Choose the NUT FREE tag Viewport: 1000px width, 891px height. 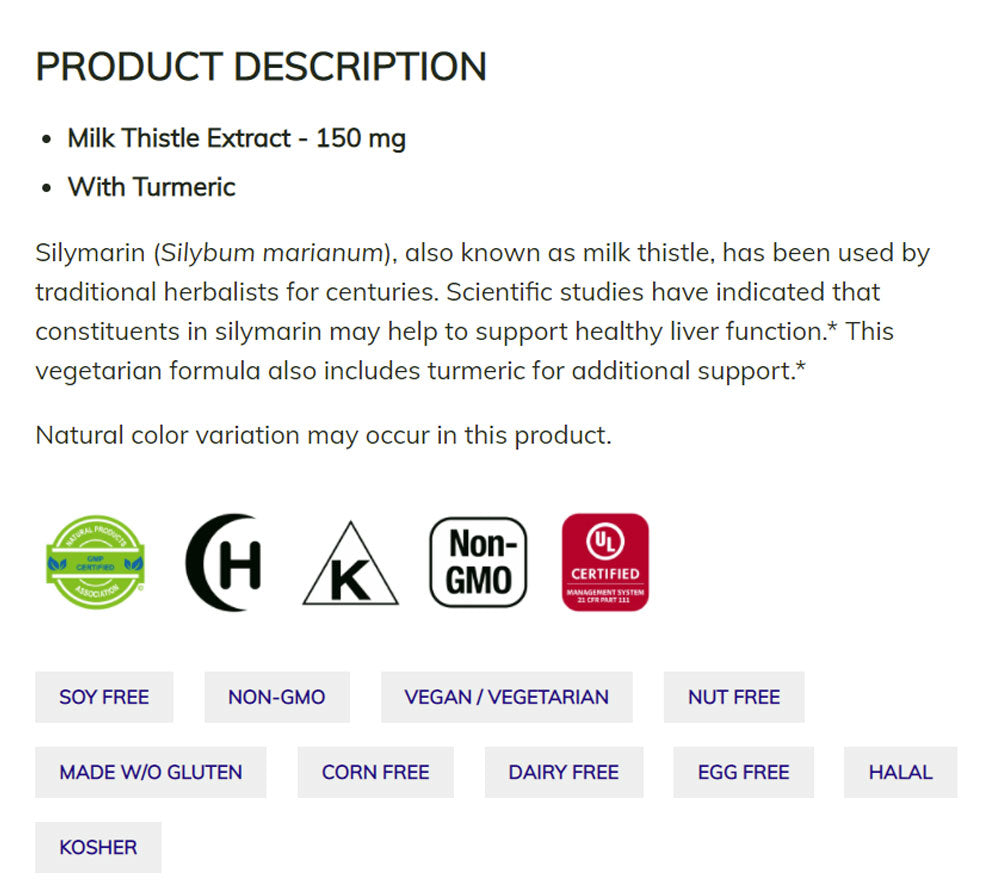(734, 697)
